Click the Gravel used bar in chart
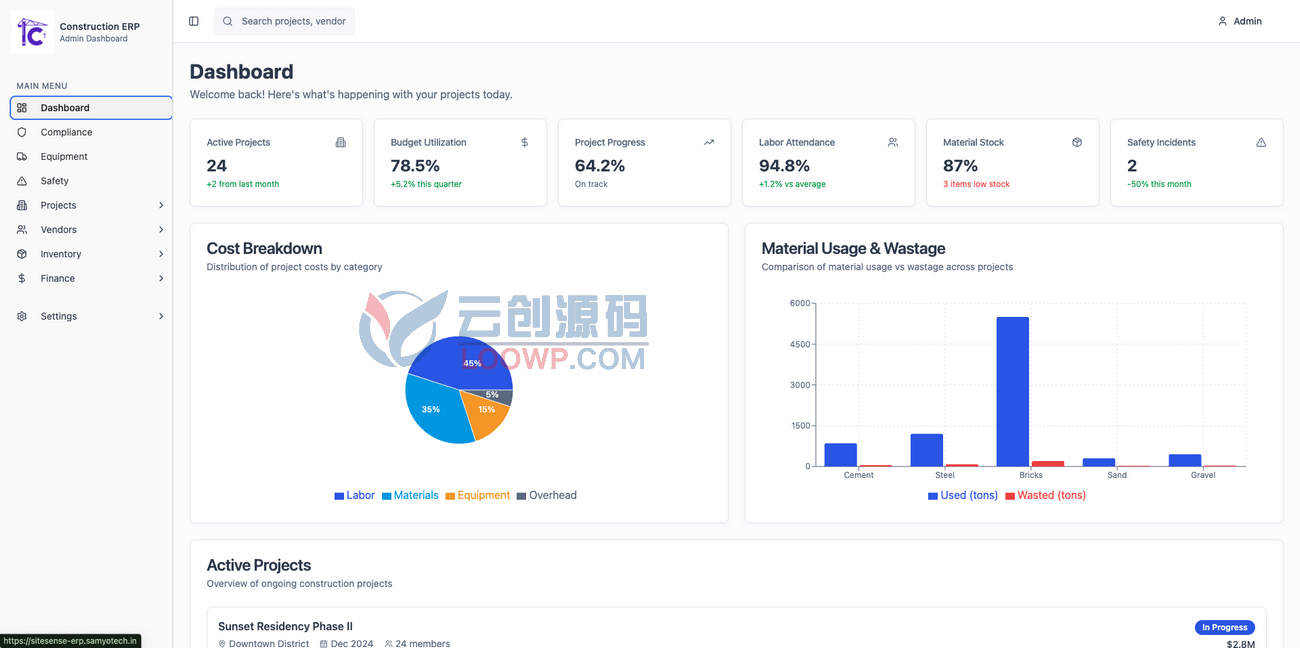The image size is (1300, 648). 1185,461
